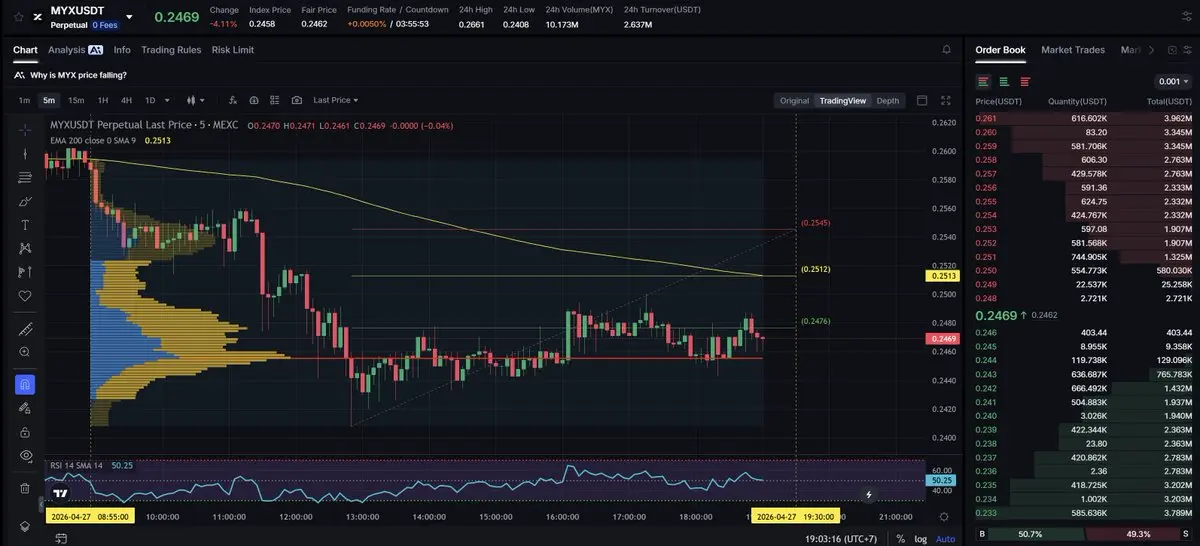
Task: Open the Order Book tab
Action: point(1000,50)
